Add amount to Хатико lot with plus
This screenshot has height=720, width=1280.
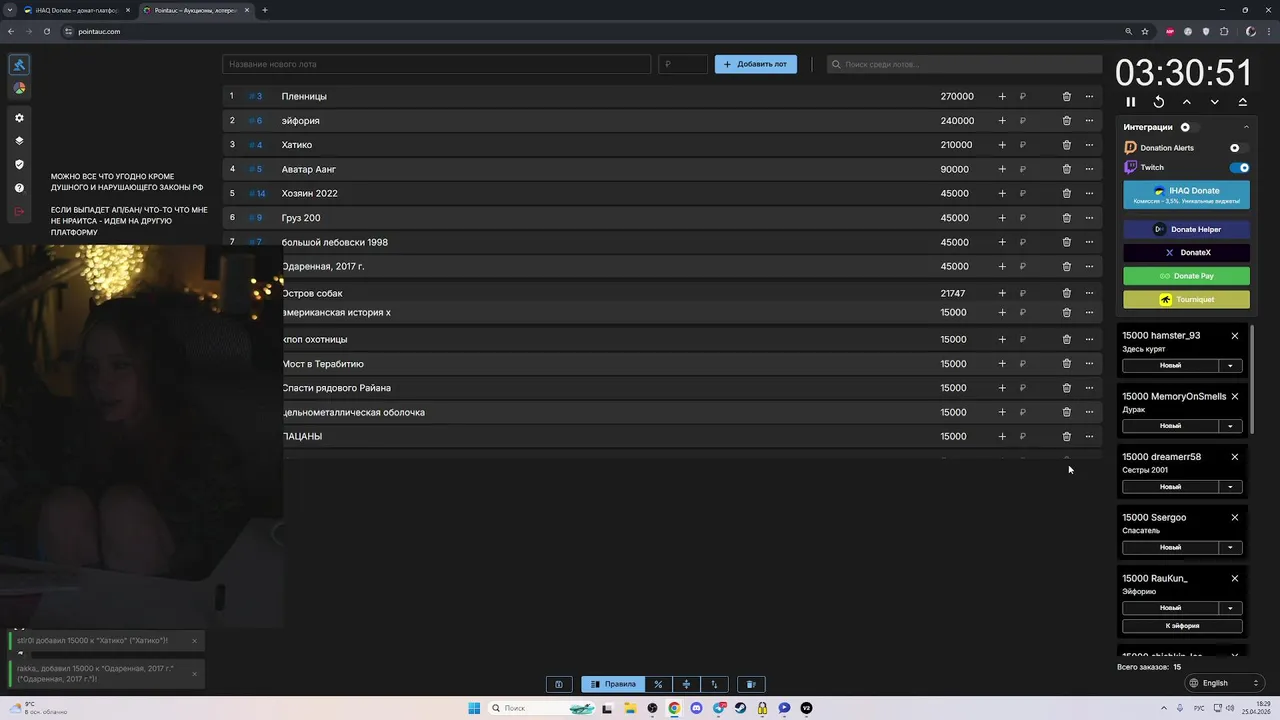coord(1002,145)
